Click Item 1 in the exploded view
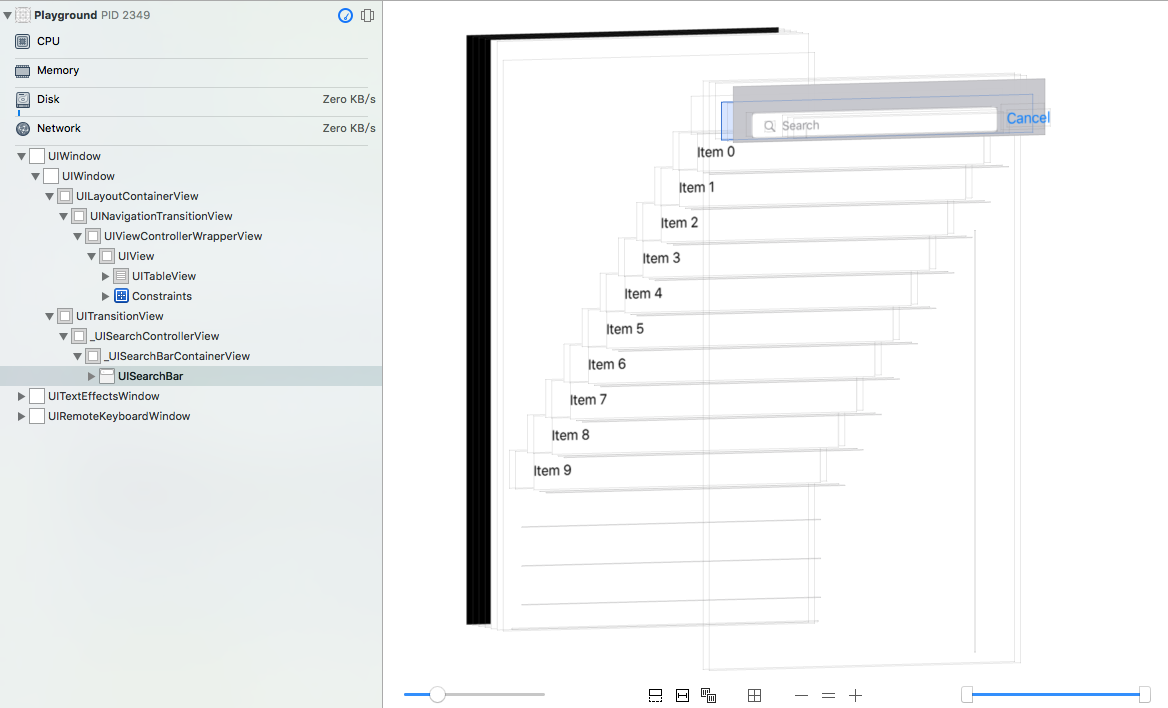 tap(696, 188)
